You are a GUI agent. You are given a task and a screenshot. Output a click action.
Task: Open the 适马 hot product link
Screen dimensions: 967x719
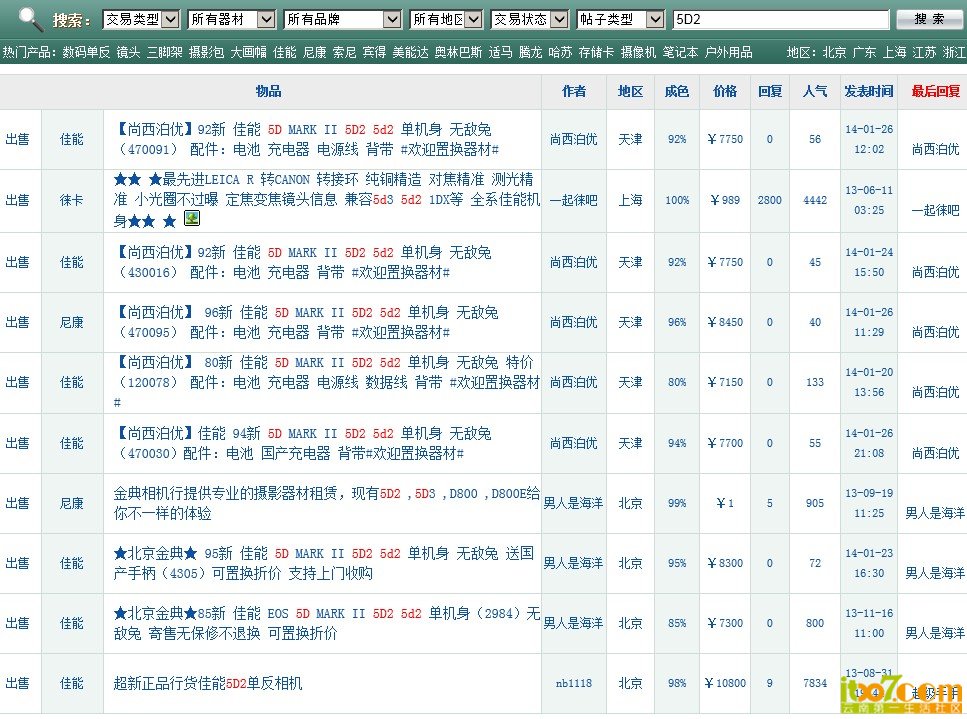click(x=501, y=52)
